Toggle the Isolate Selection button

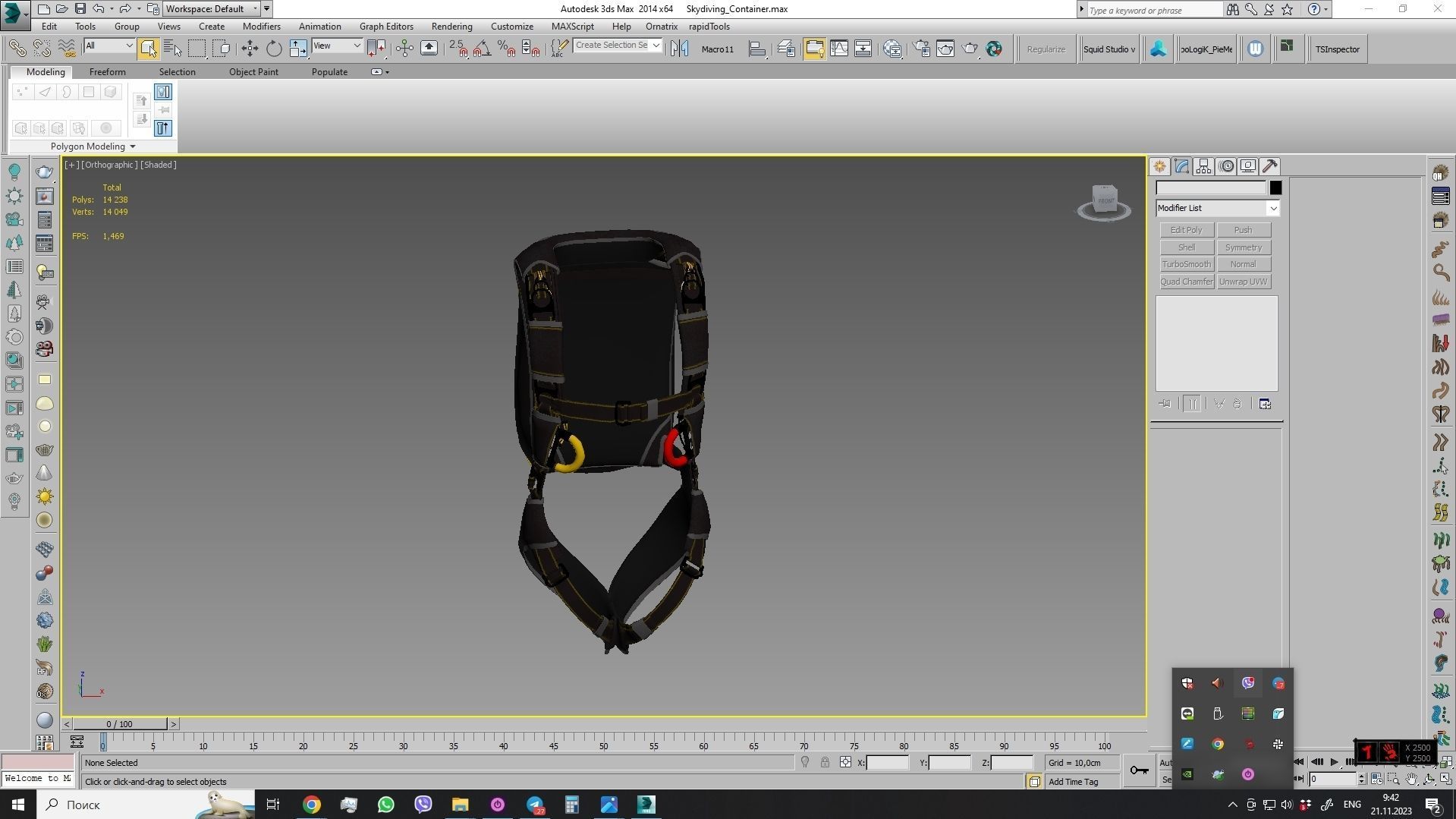(805, 762)
